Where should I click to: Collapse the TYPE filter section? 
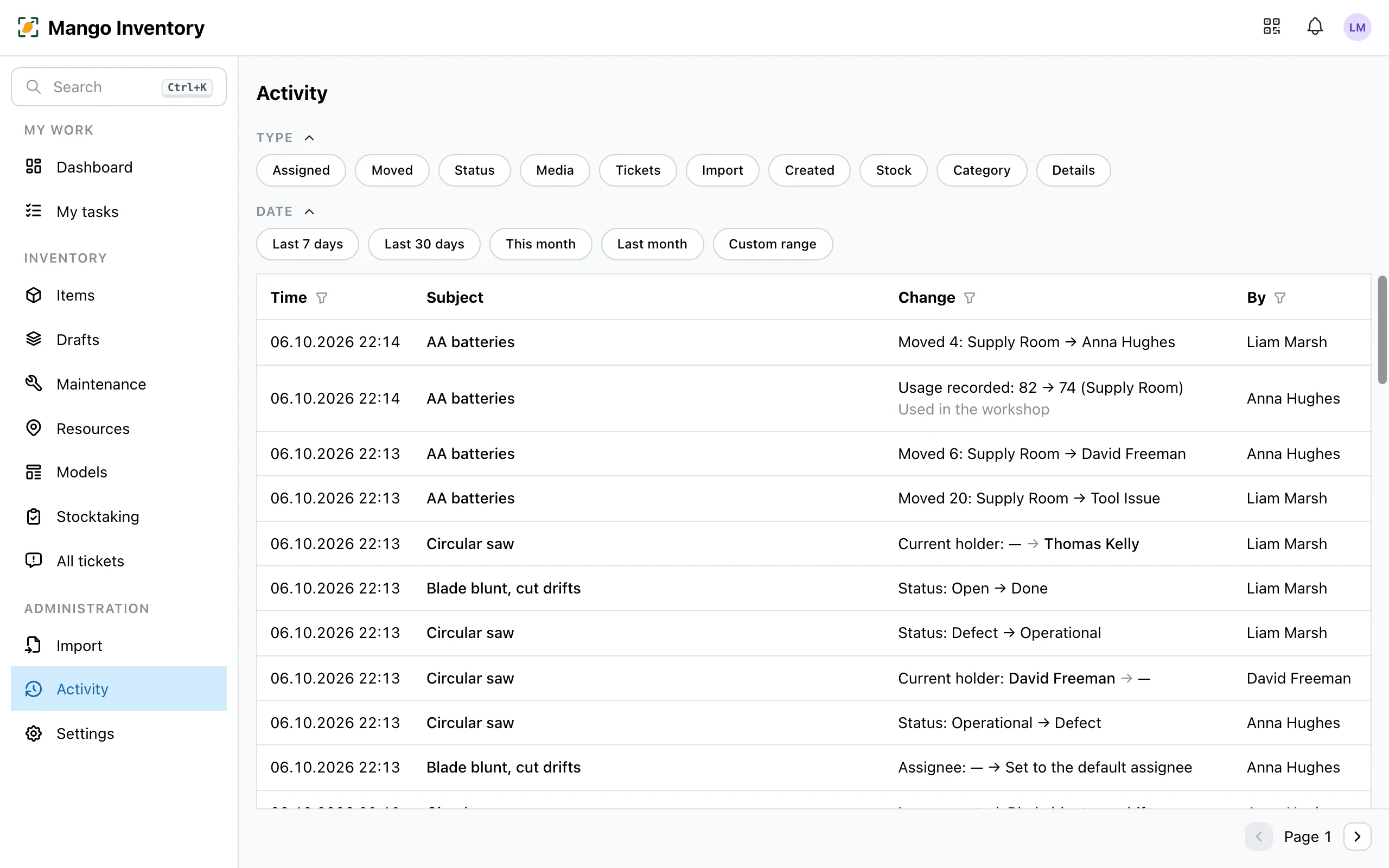309,138
